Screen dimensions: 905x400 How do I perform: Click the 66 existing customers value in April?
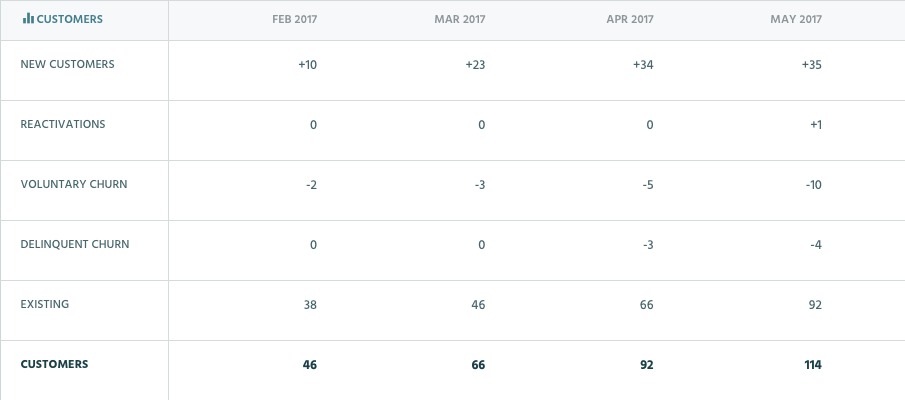[x=646, y=305]
